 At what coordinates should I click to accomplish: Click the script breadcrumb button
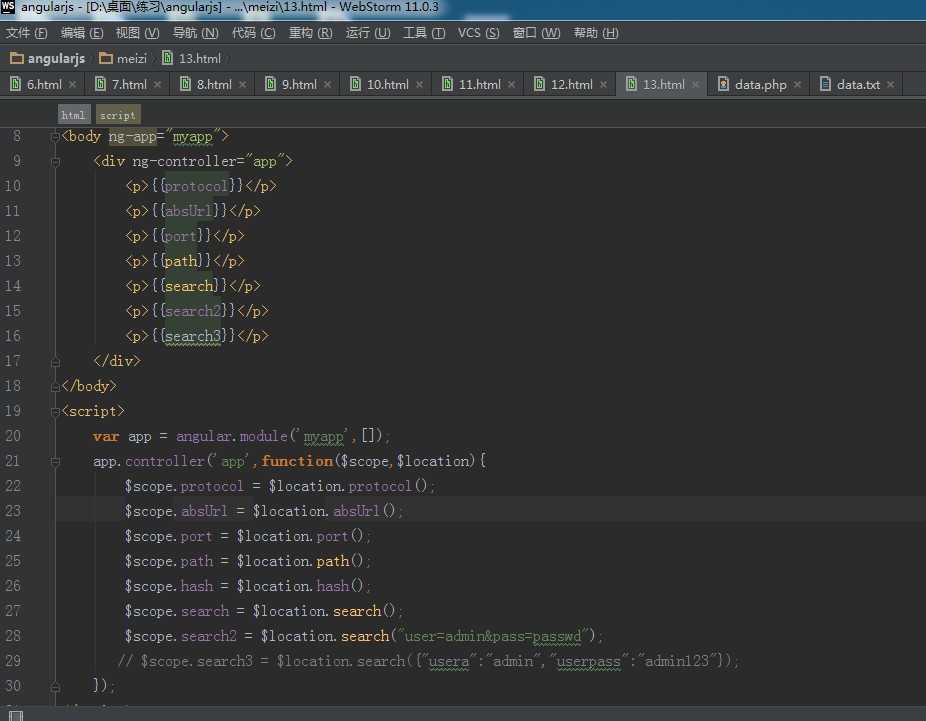[117, 115]
